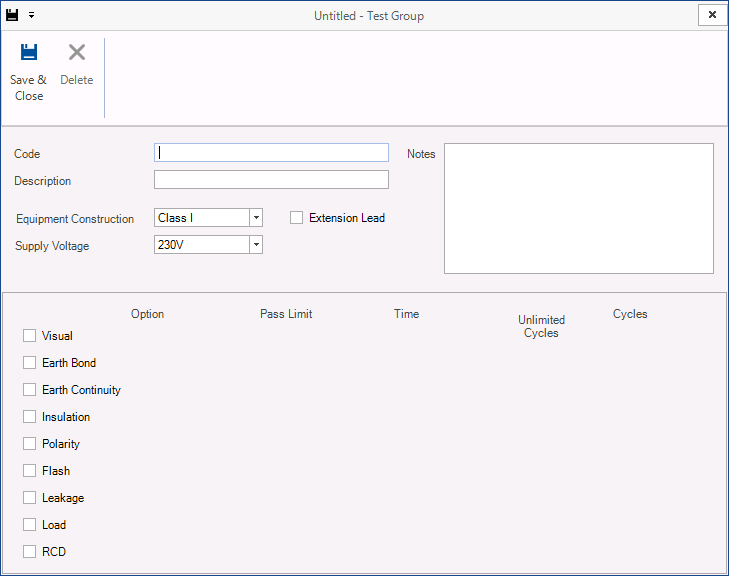Enable the RCD test checkbox
The width and height of the screenshot is (729, 576).
[29, 551]
